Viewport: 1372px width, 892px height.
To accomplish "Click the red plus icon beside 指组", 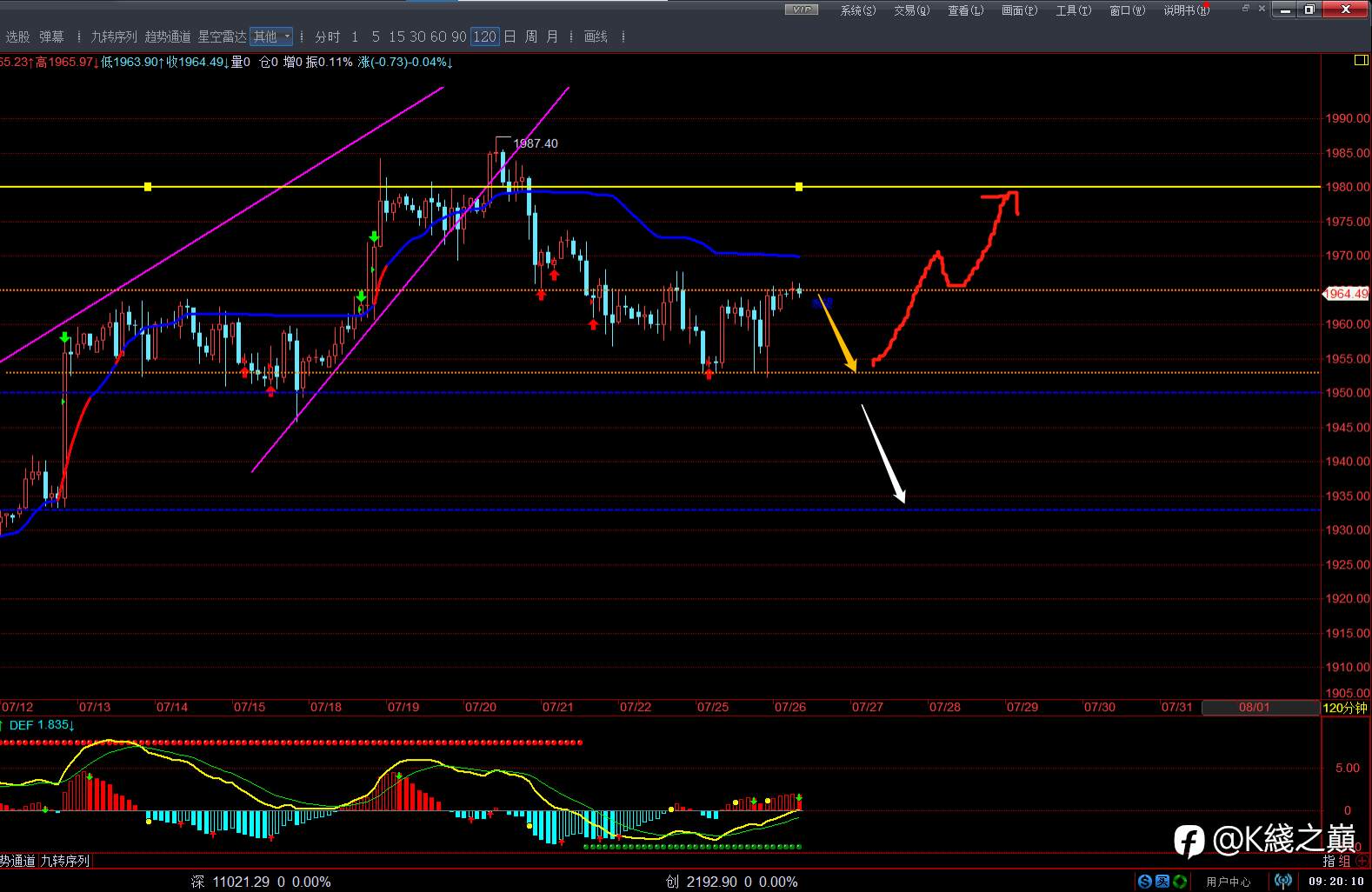I will (1362, 861).
